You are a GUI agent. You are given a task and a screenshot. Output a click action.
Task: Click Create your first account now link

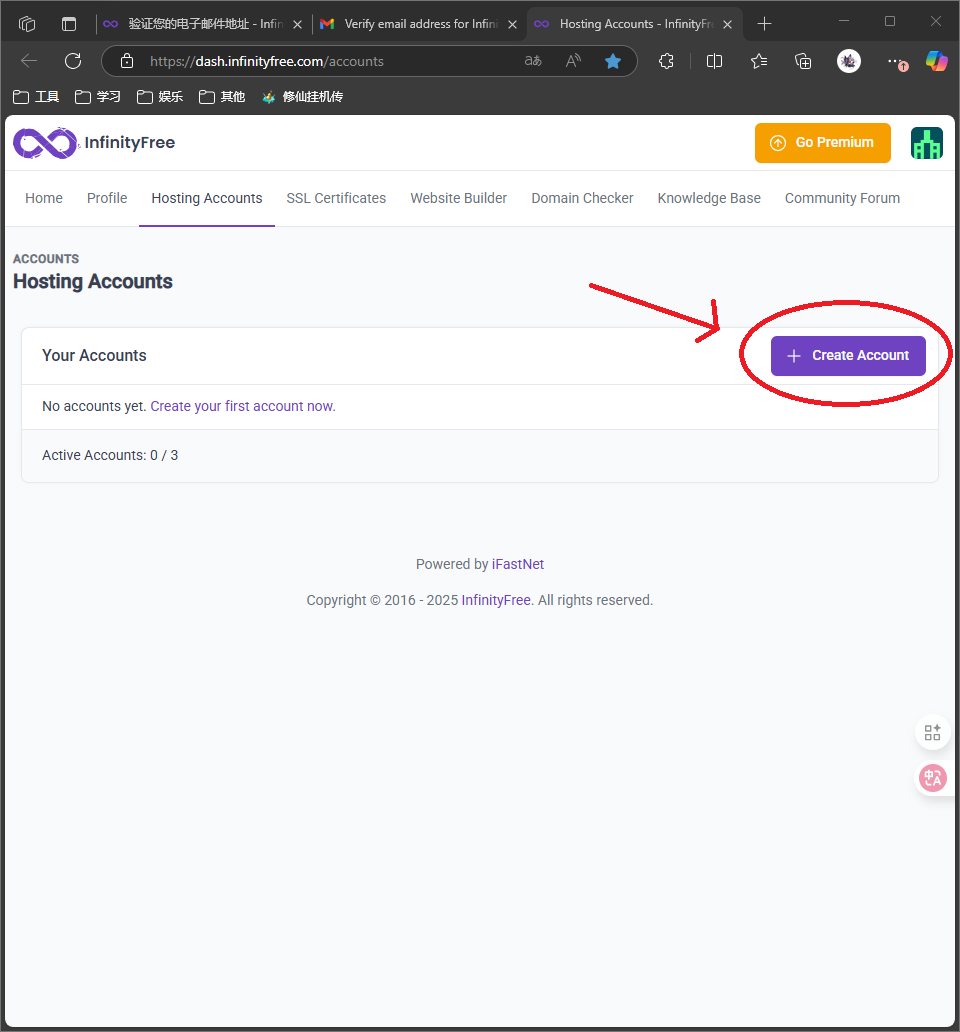[x=243, y=406]
